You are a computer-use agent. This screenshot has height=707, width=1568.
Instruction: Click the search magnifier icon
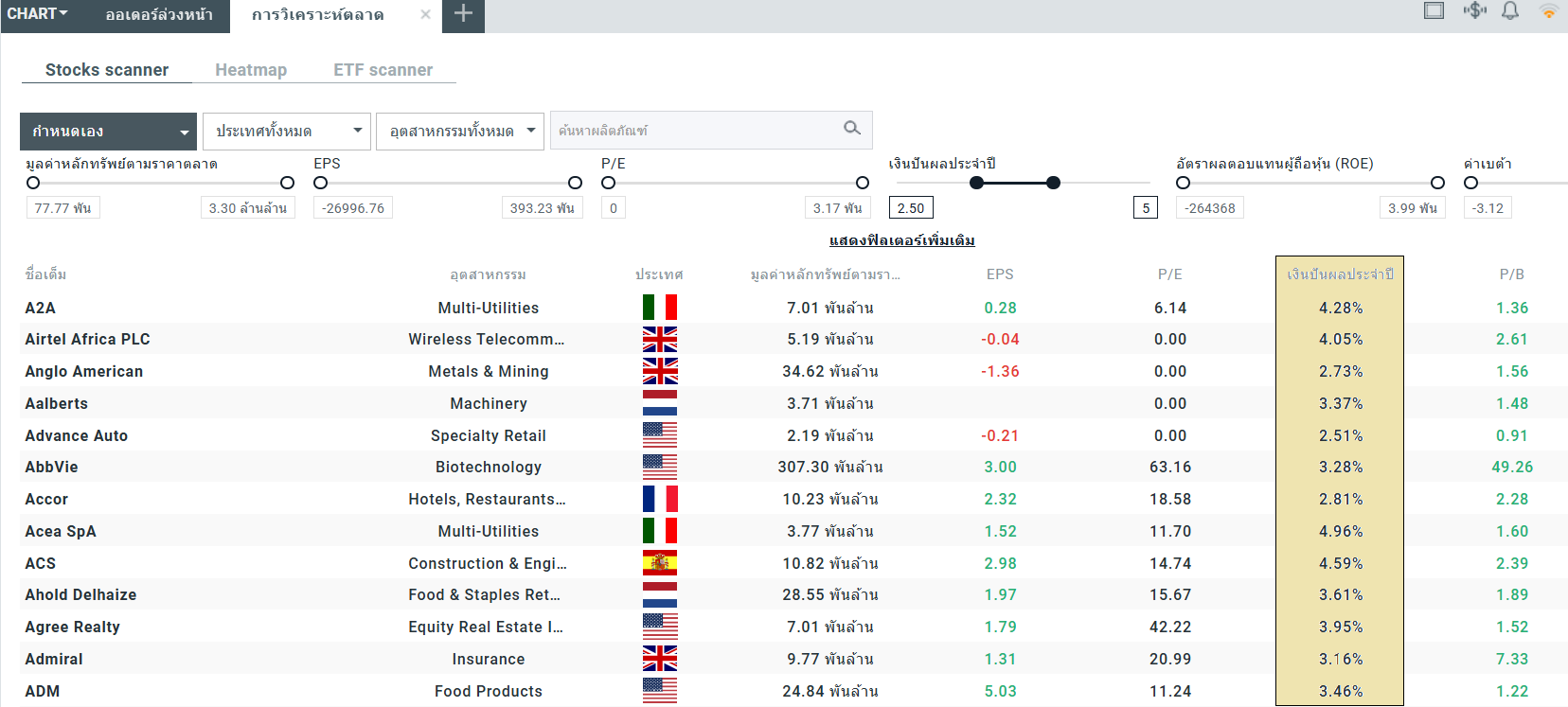[x=852, y=129]
